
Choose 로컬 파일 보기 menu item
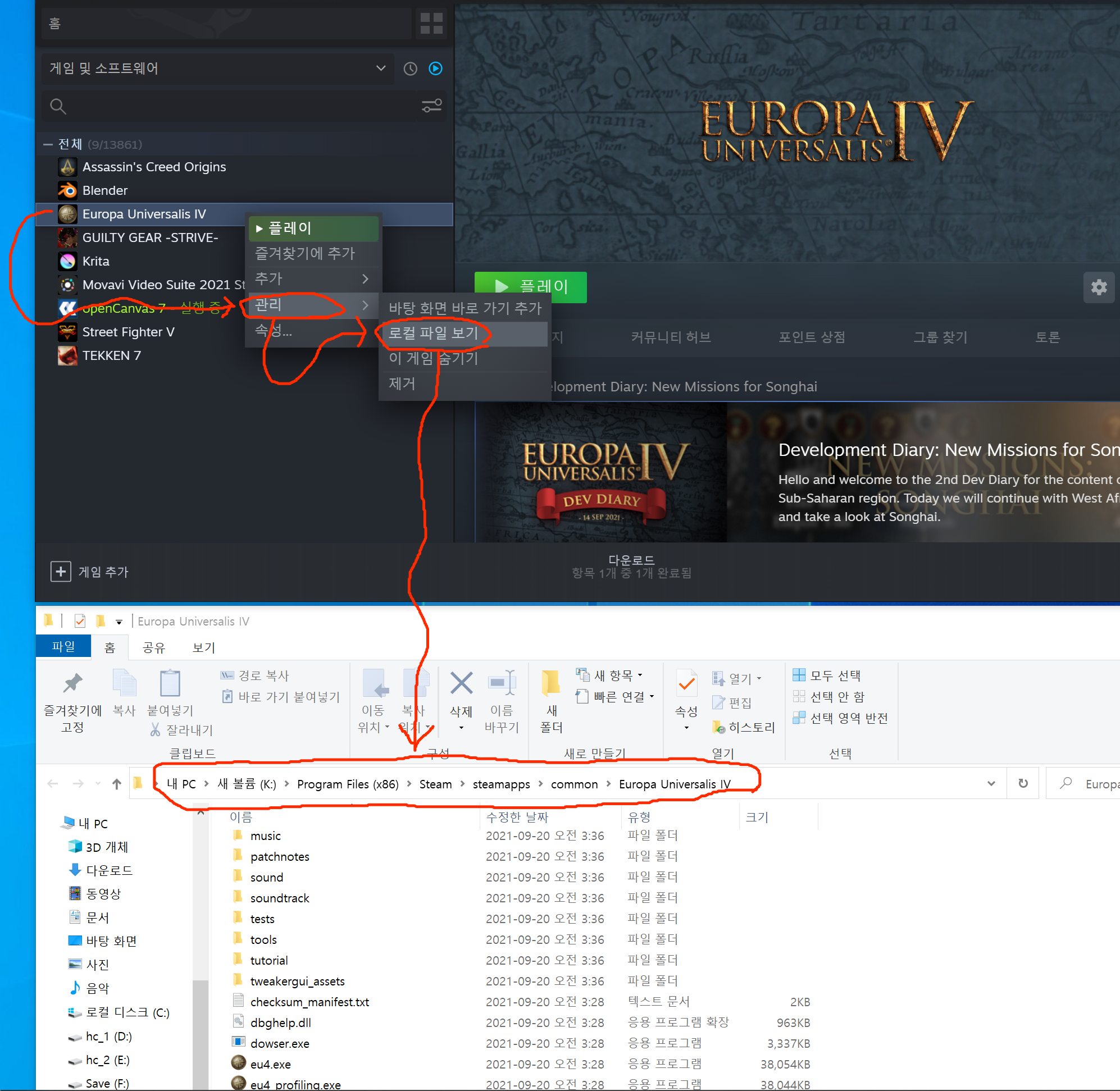pos(465,333)
